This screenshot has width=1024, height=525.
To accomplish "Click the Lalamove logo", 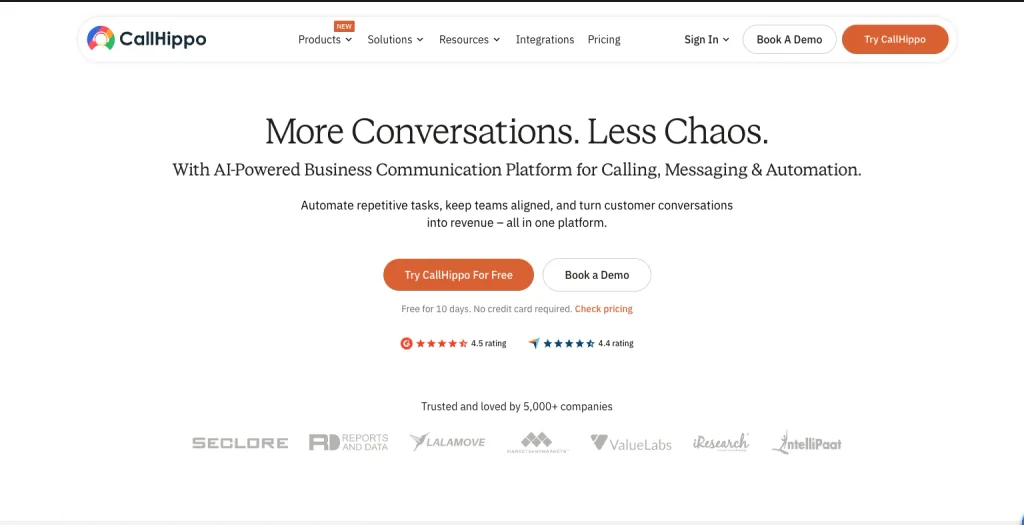I will (447, 442).
